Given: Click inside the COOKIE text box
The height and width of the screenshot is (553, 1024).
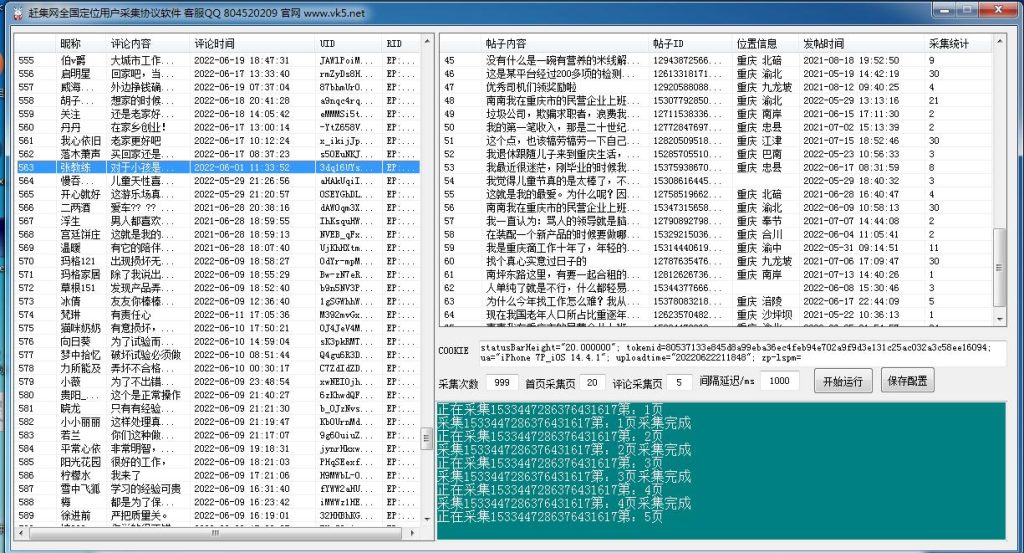Looking at the screenshot, I should tap(742, 353).
